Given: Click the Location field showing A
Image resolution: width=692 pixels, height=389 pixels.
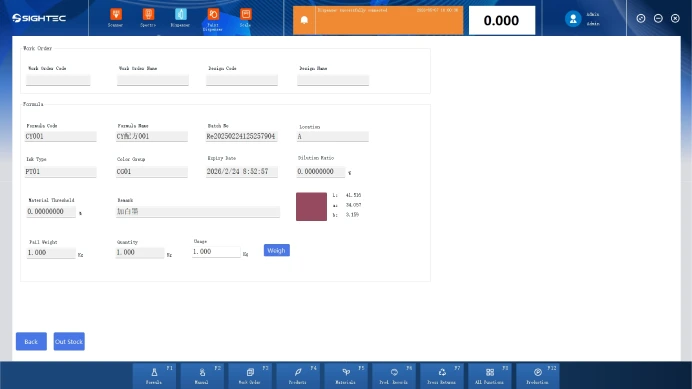Looking at the screenshot, I should click(333, 136).
